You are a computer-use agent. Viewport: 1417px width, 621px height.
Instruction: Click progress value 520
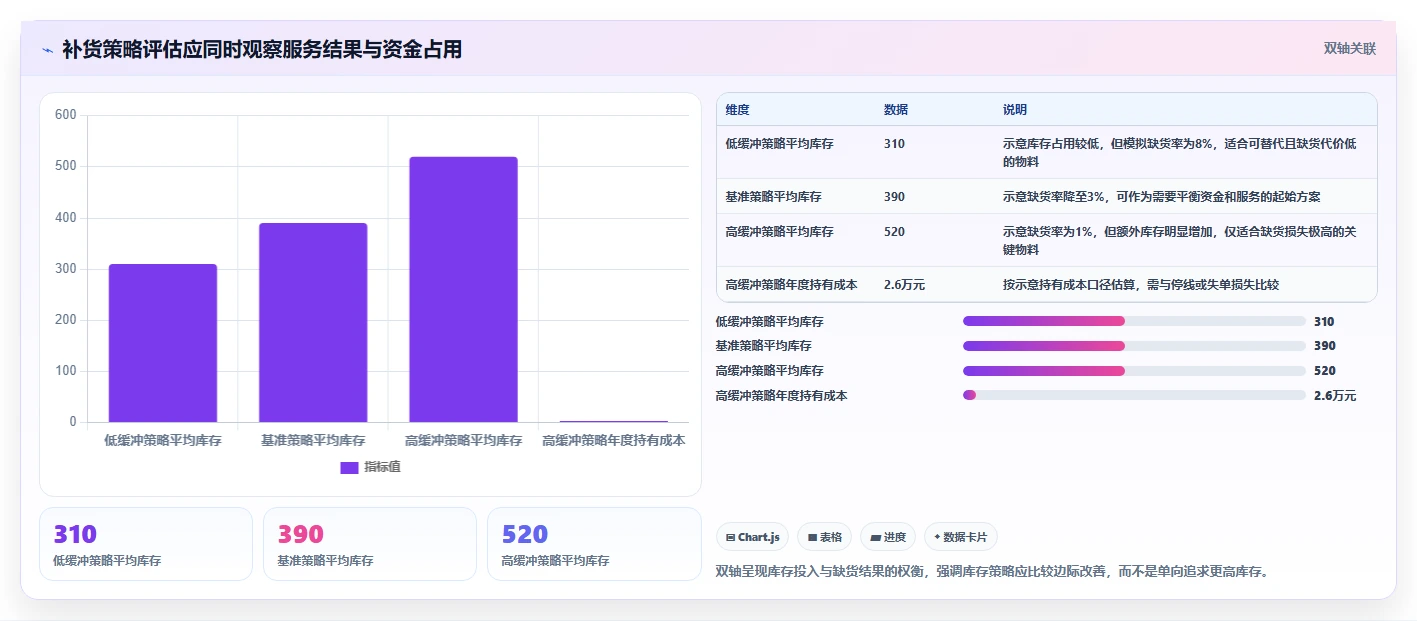(1324, 371)
